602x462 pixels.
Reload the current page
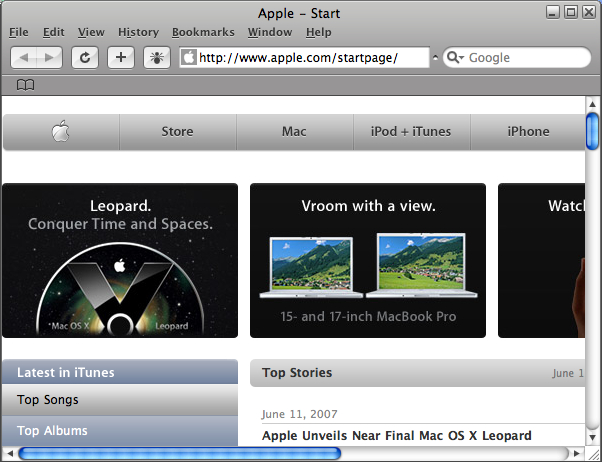tap(85, 58)
